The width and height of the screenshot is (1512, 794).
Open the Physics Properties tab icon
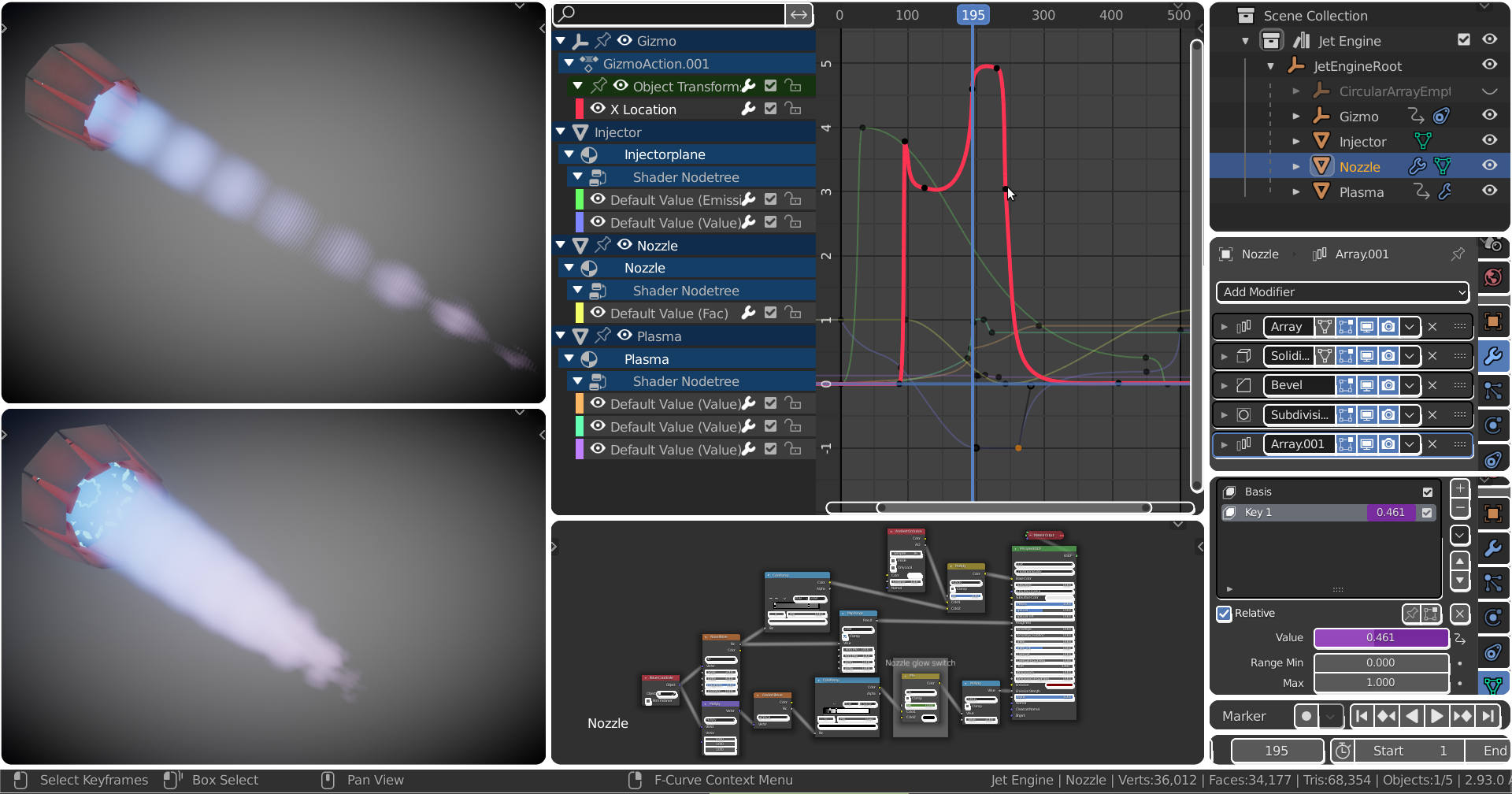pos(1494,425)
